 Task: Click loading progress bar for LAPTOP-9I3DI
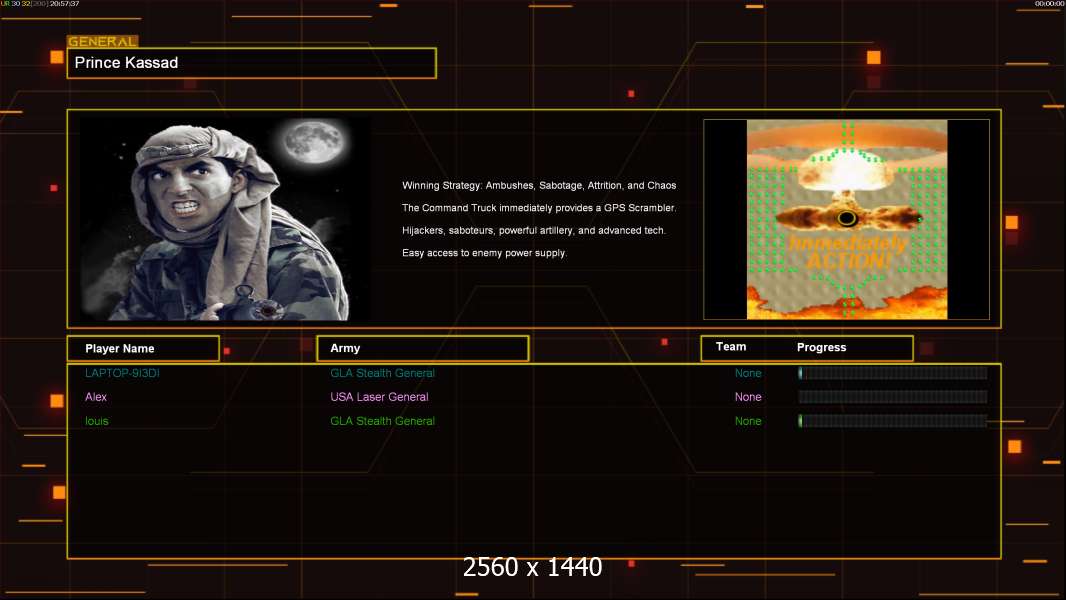pos(893,372)
